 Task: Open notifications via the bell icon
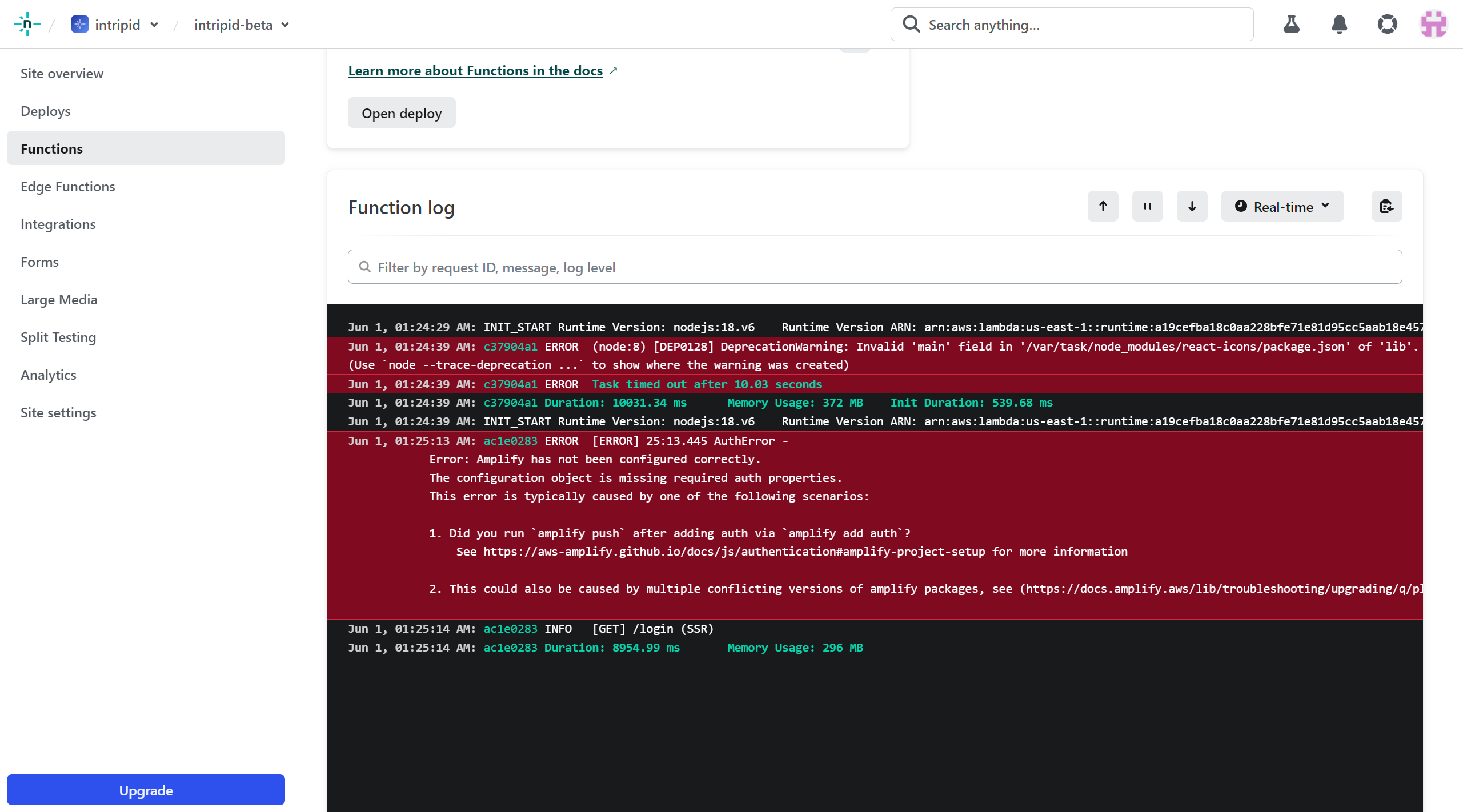(x=1339, y=24)
